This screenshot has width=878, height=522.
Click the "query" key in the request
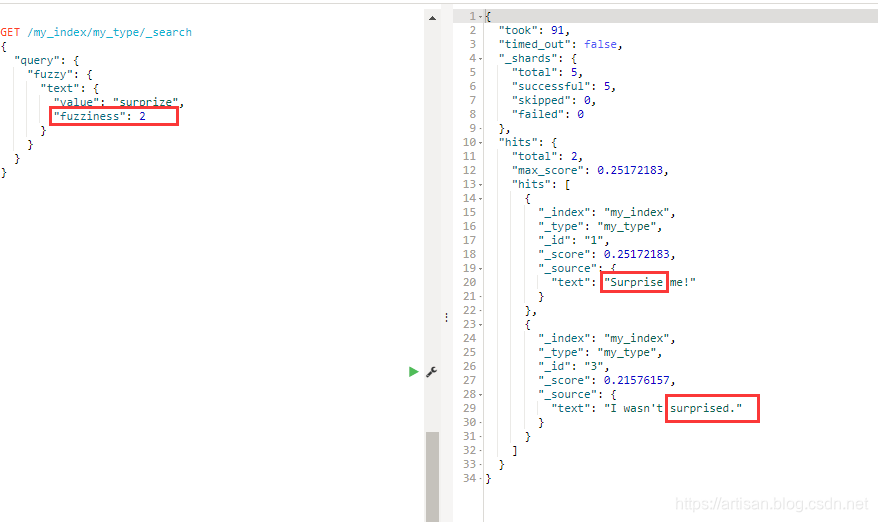(37, 60)
